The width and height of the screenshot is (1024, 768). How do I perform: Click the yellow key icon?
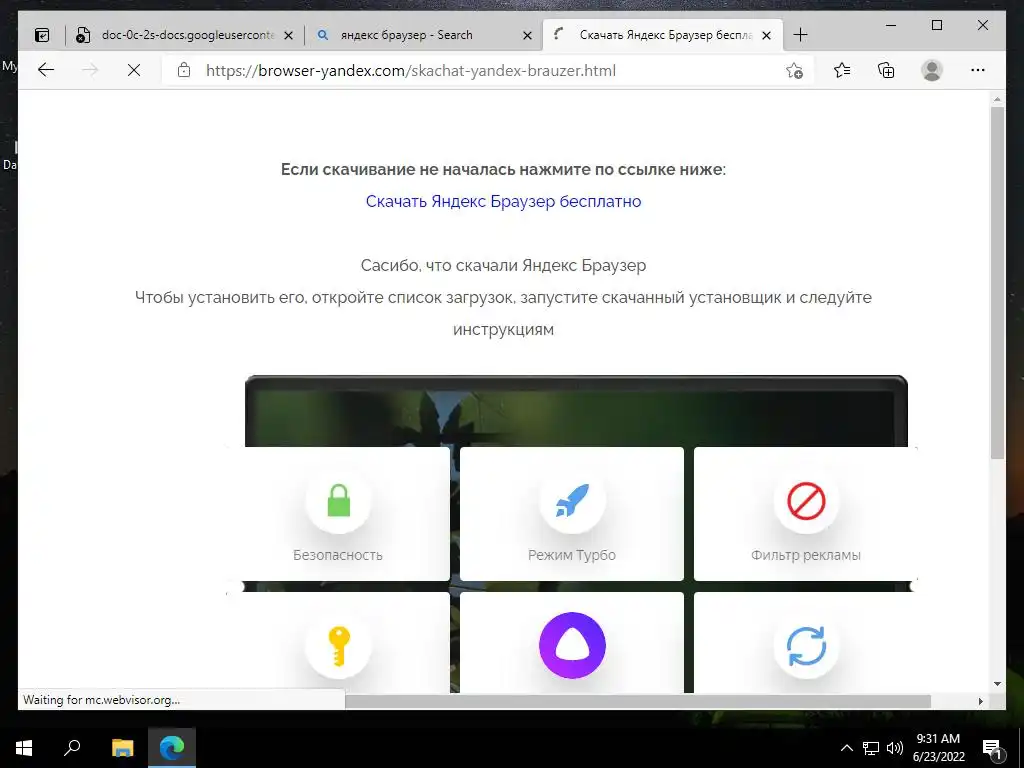point(338,646)
